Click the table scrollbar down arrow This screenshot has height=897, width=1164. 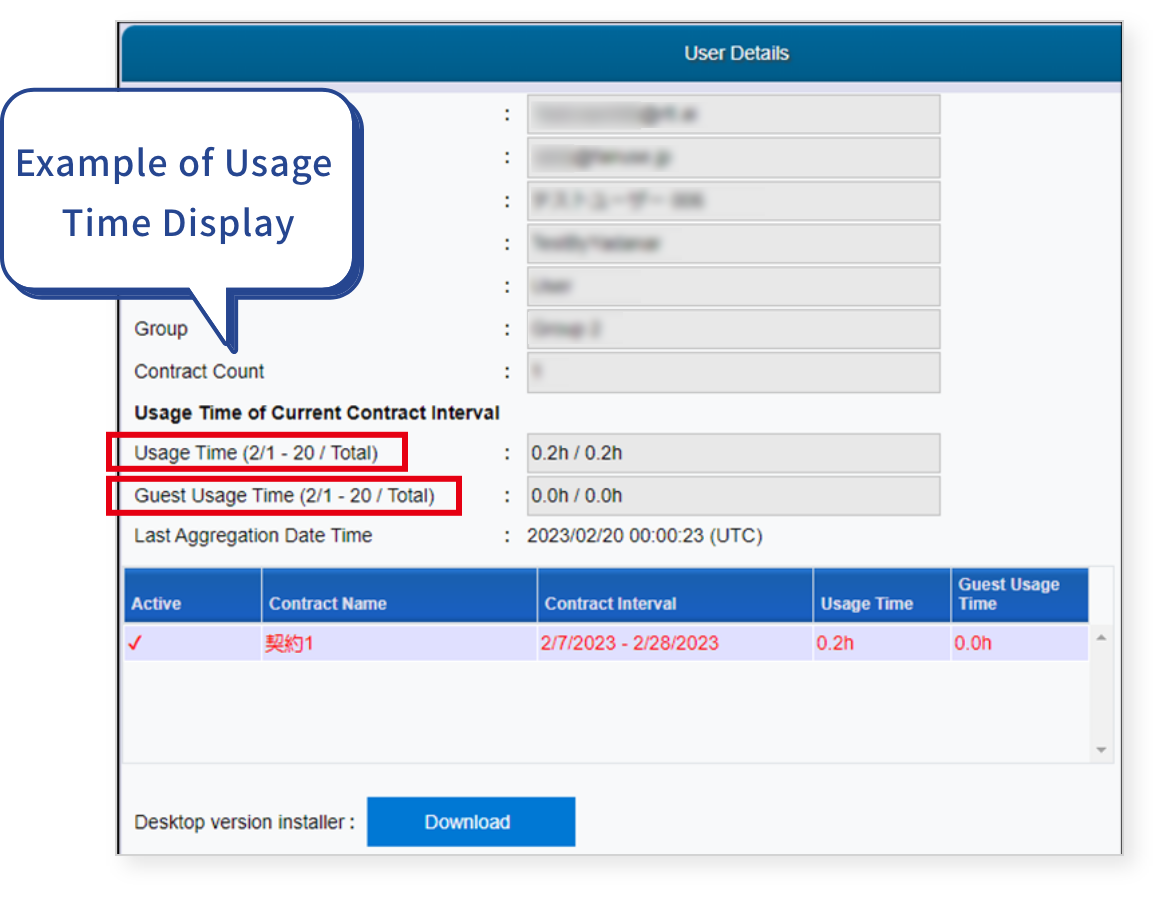(1102, 750)
